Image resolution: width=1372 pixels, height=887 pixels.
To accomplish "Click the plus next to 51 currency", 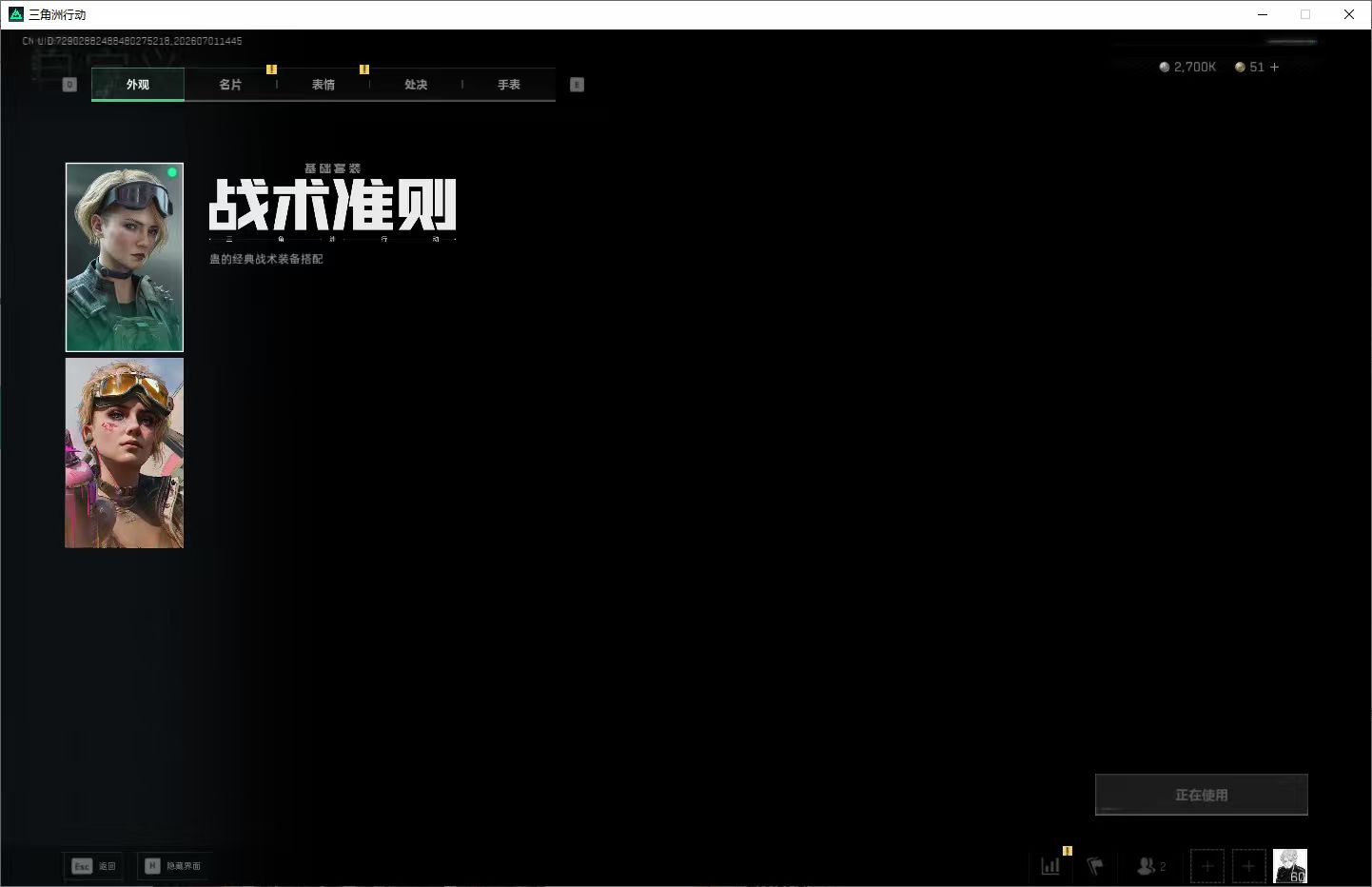I will (1275, 67).
